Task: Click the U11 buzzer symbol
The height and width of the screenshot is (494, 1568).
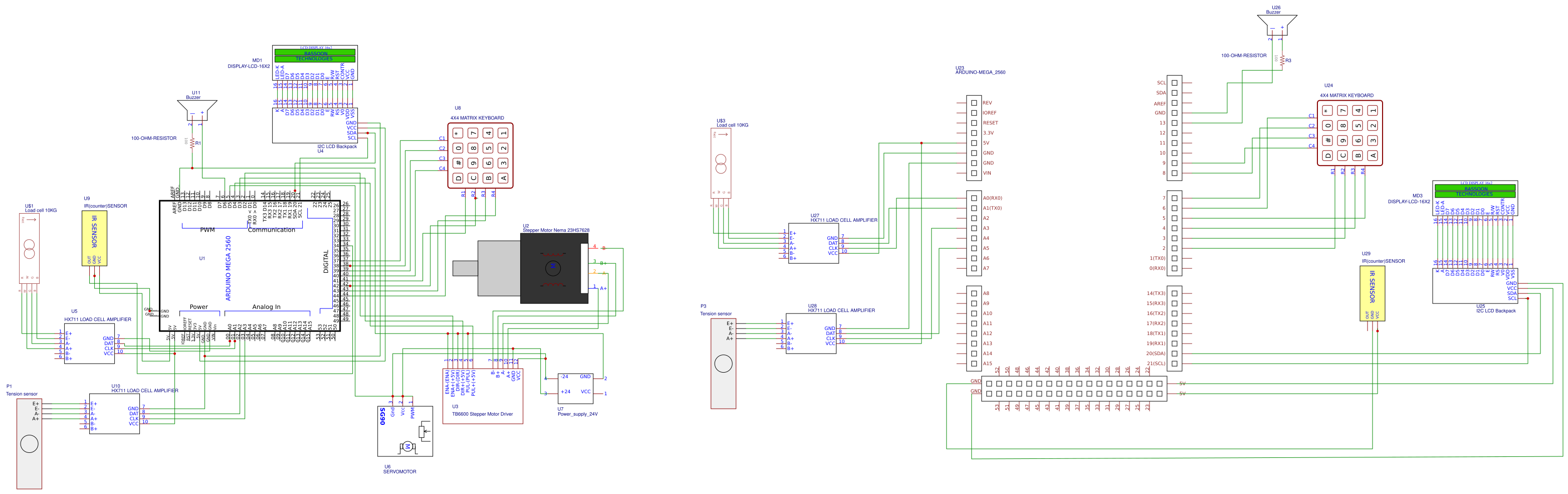Action: 196,111
